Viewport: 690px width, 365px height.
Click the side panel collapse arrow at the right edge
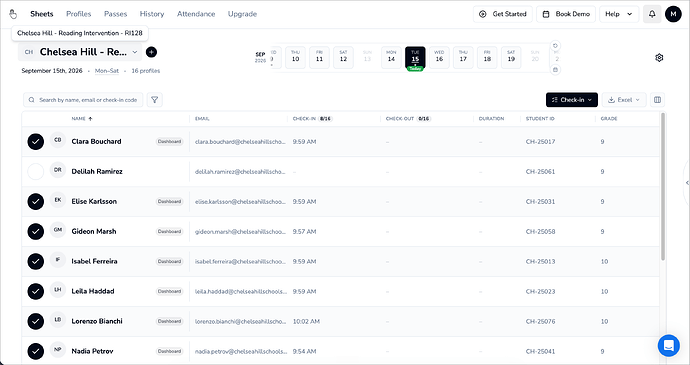[687, 183]
